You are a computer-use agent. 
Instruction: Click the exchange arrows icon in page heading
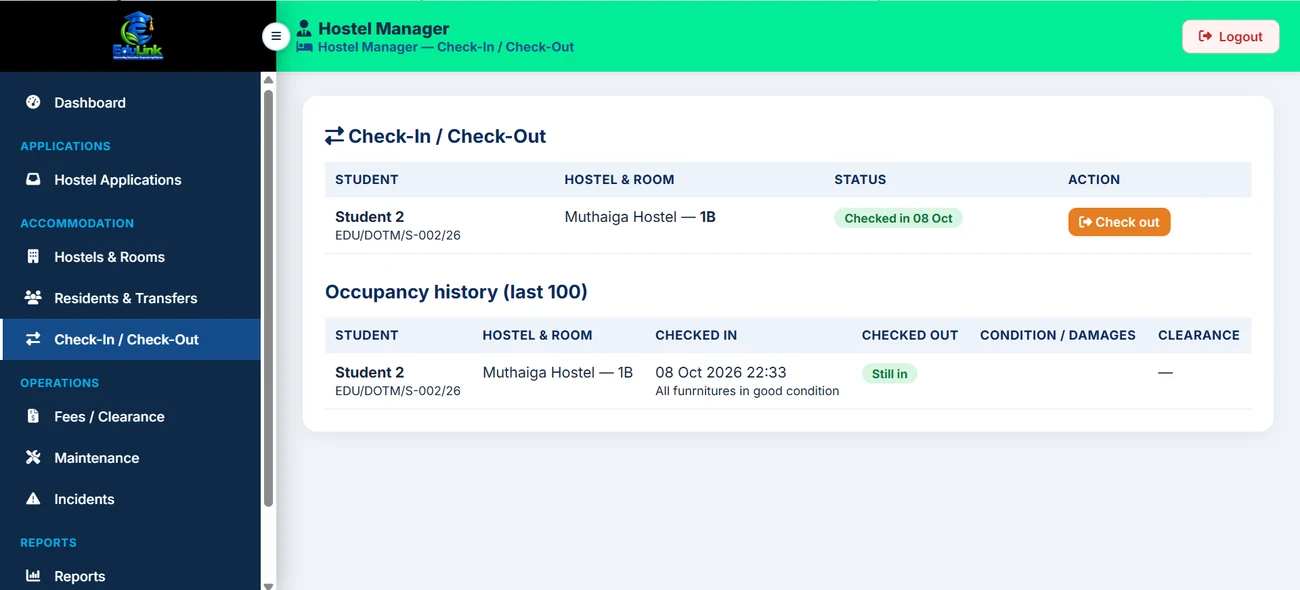[x=334, y=136]
